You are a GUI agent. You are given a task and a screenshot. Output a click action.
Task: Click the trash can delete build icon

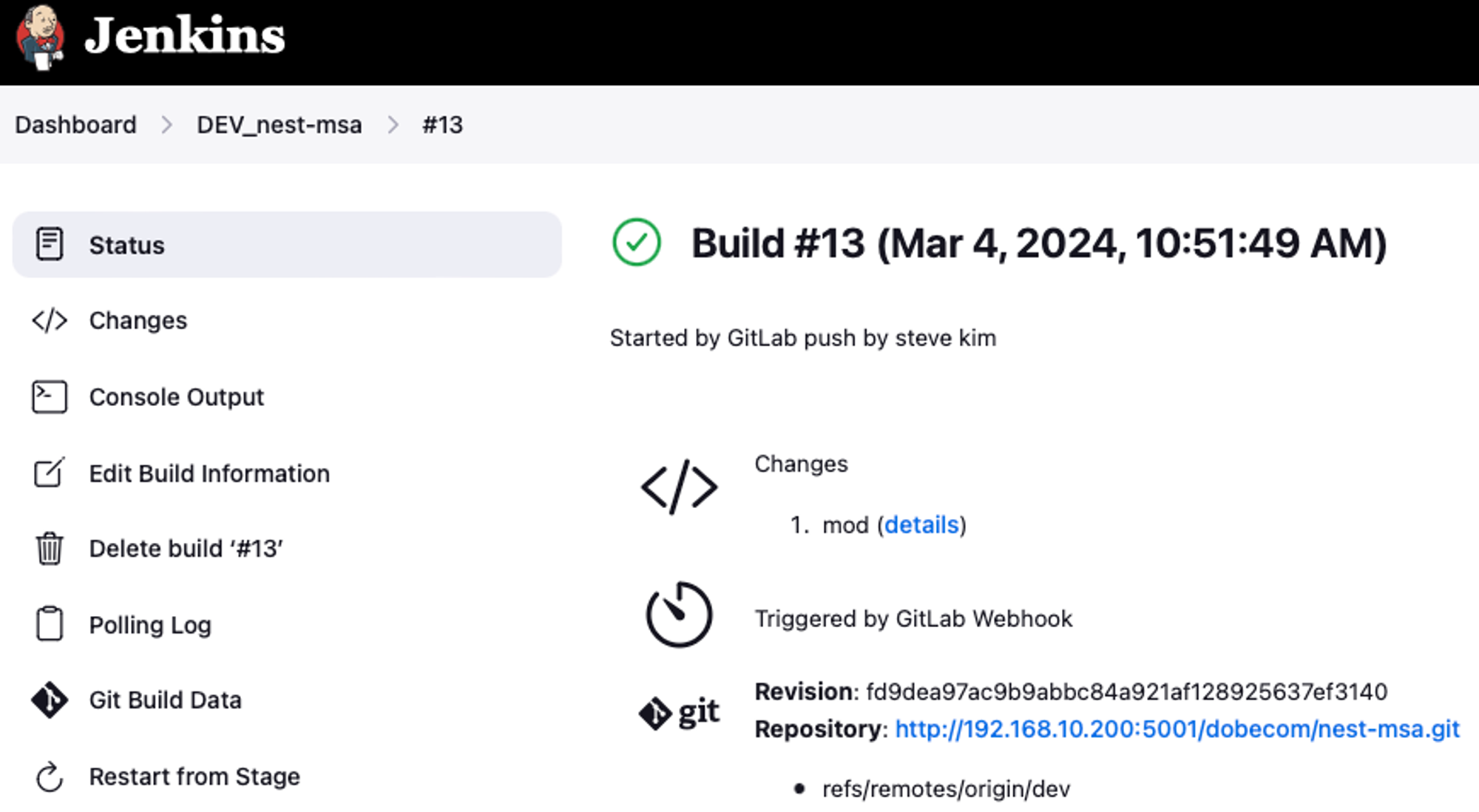[x=50, y=549]
